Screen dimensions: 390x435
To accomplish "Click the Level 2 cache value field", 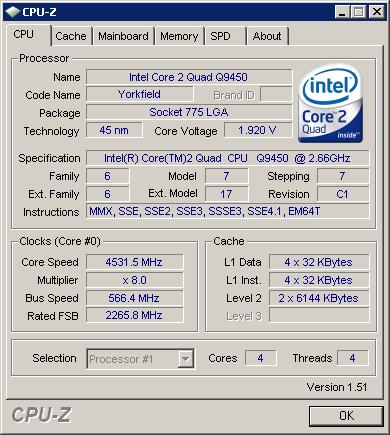I will pos(319,298).
